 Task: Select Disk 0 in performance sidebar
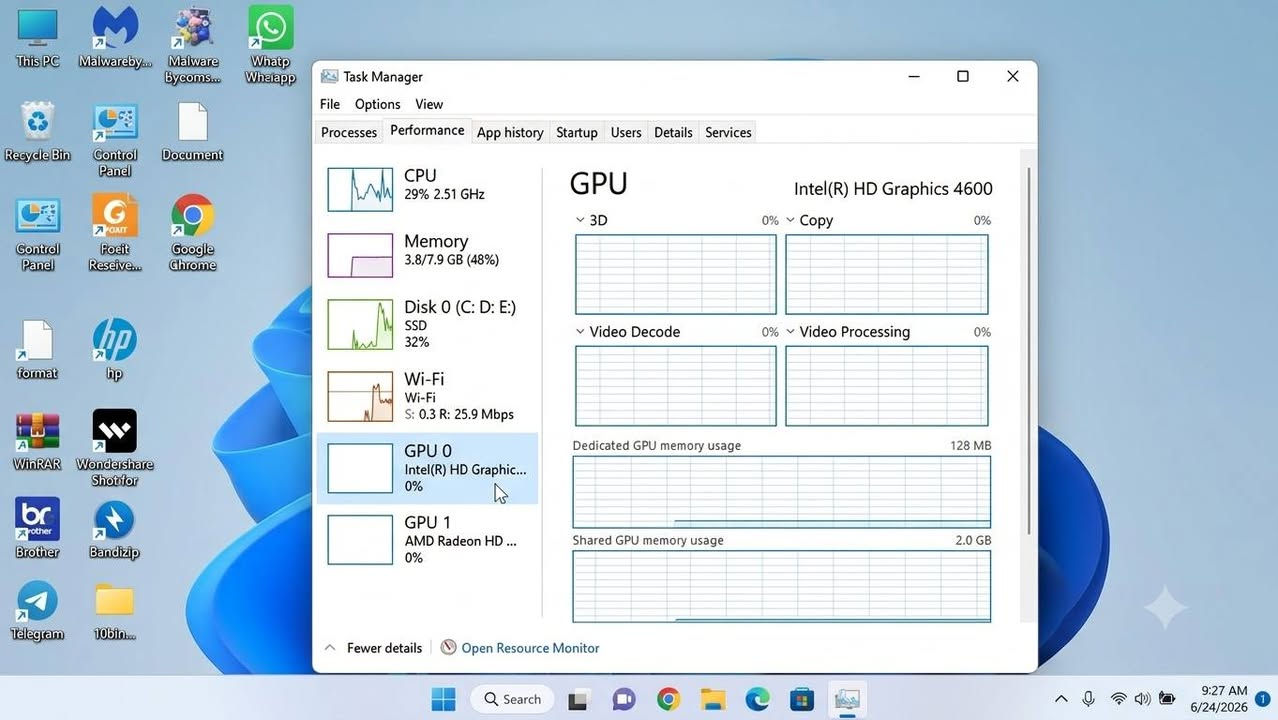click(428, 324)
